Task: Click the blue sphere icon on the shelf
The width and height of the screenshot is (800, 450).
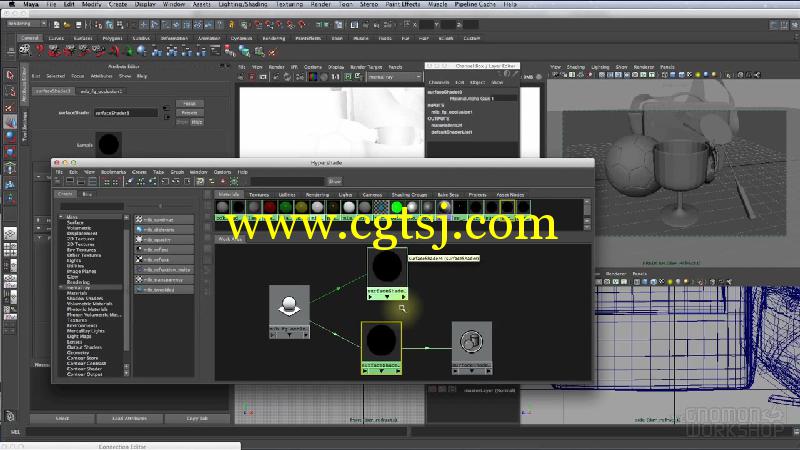Action: coord(142,51)
